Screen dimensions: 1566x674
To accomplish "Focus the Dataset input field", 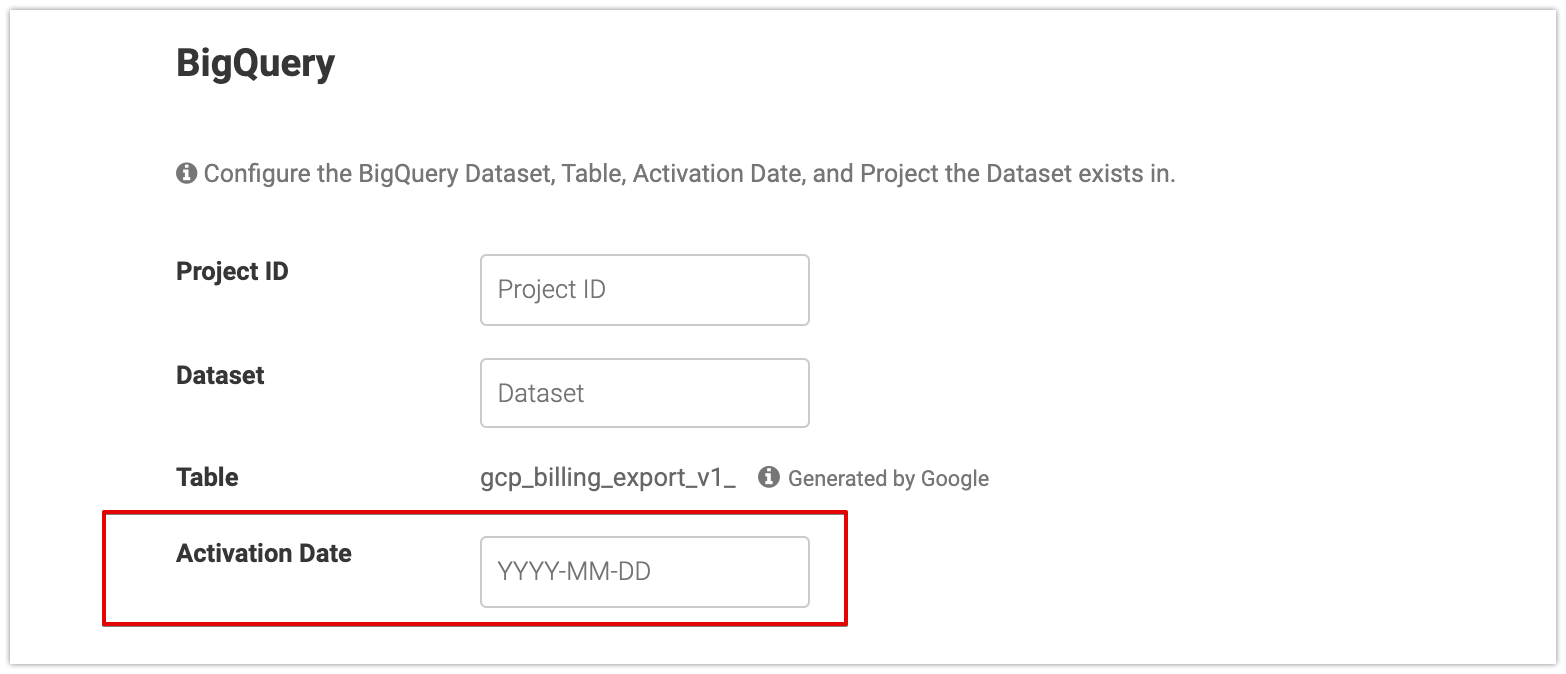I will pyautogui.click(x=644, y=393).
